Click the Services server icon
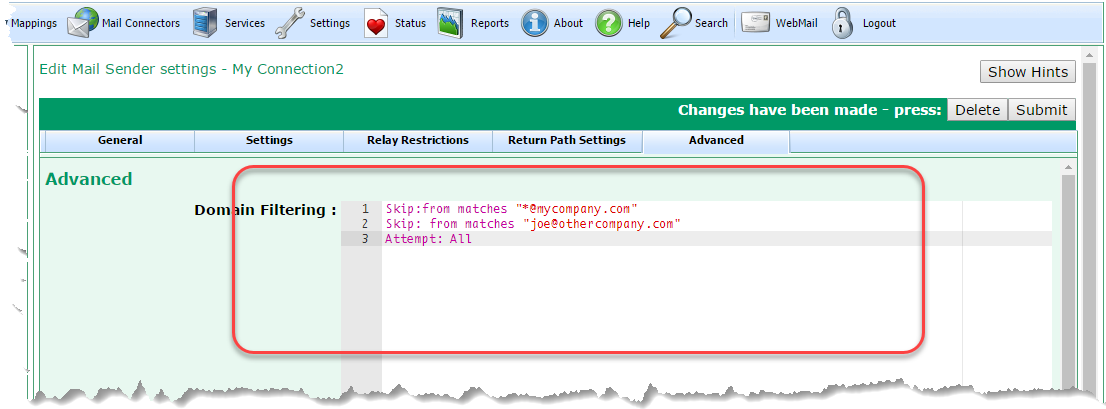 pos(205,23)
